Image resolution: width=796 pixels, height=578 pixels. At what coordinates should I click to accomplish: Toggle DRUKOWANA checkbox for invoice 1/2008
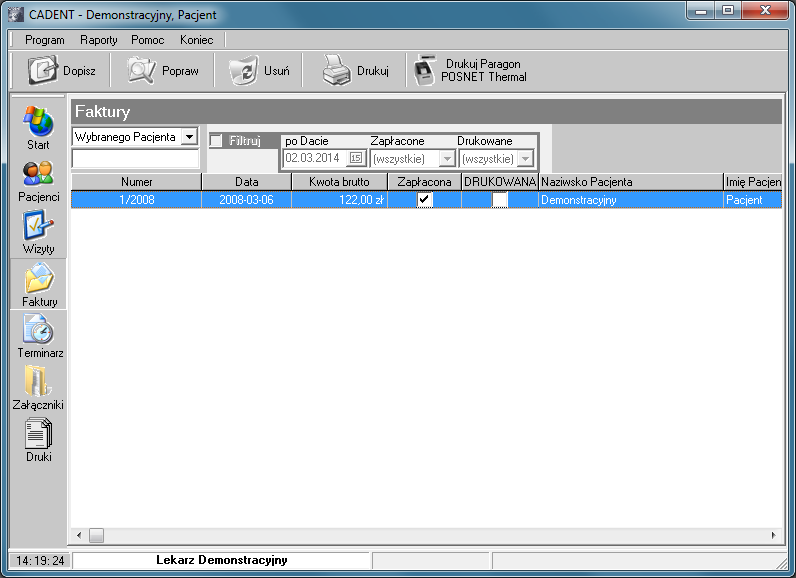[x=500, y=200]
